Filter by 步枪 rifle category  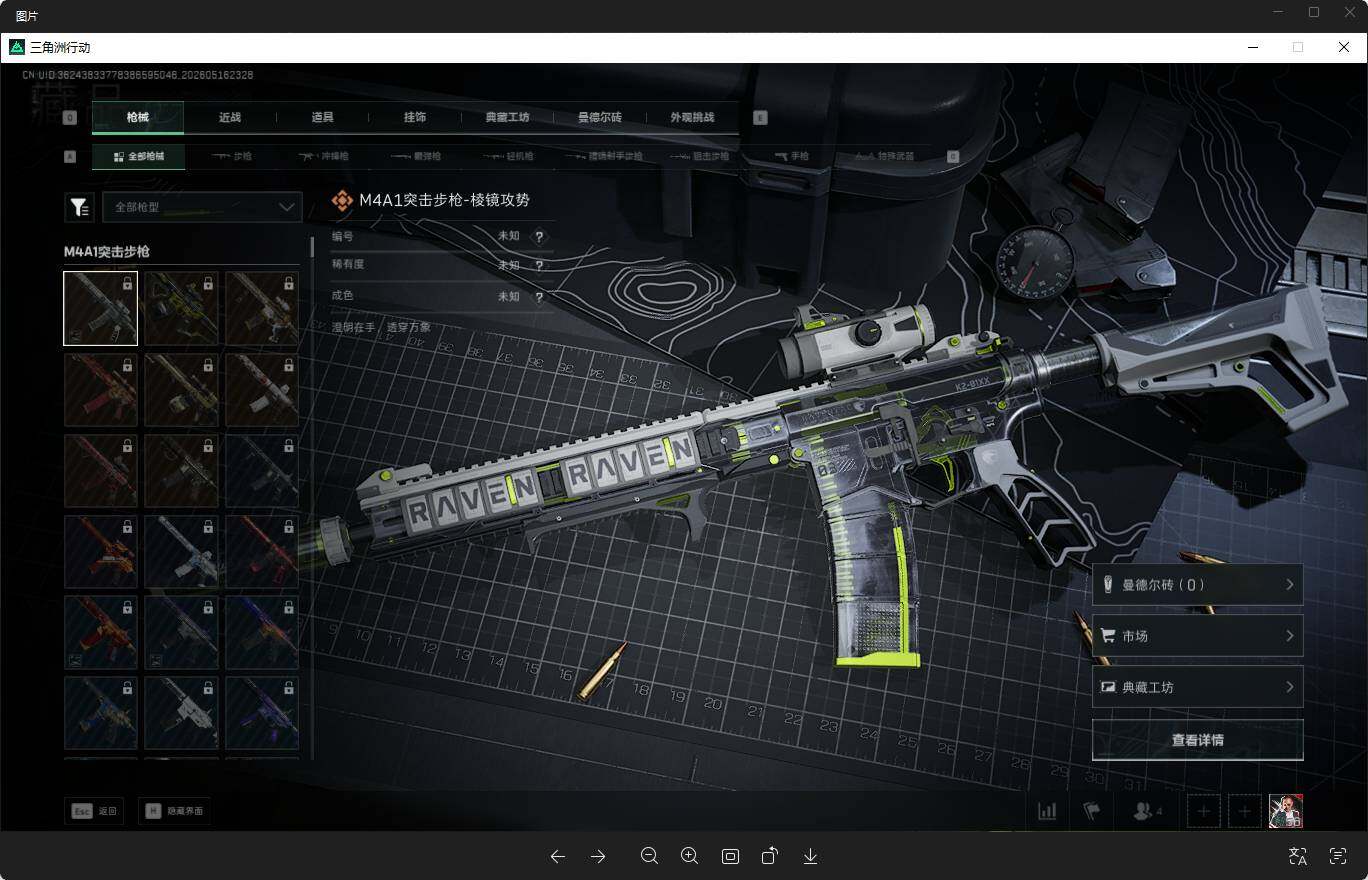pos(231,156)
